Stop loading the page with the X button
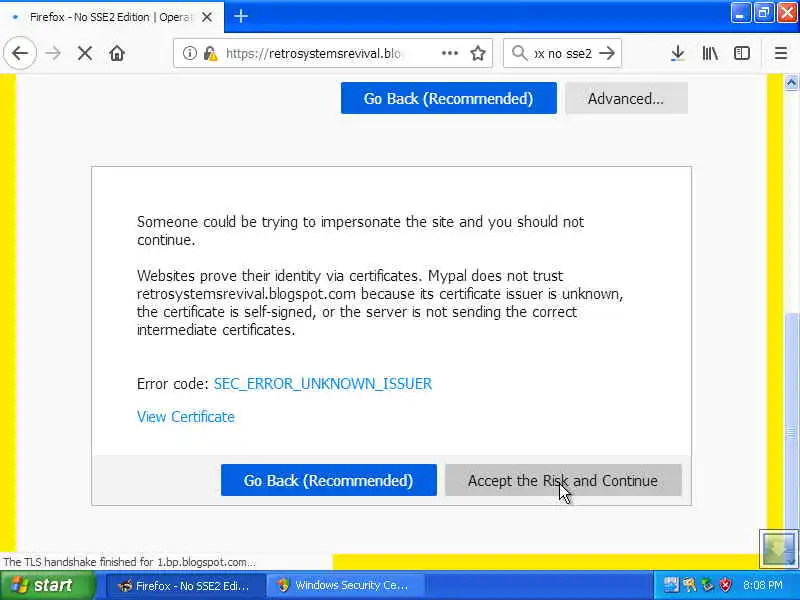 pyautogui.click(x=85, y=53)
